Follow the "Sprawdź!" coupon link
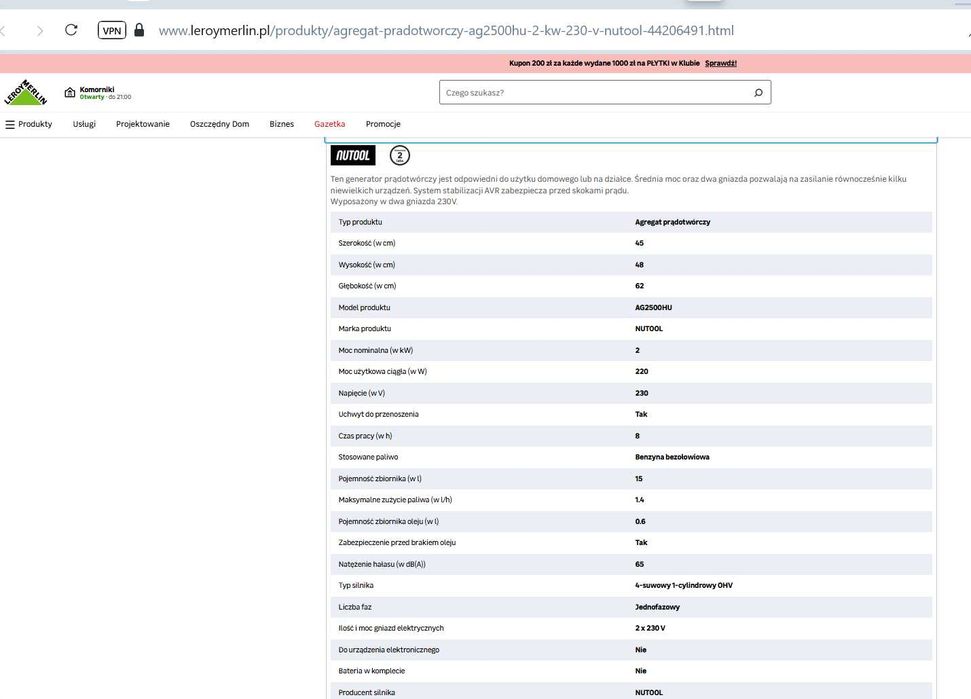The width and height of the screenshot is (971, 699). [x=721, y=63]
